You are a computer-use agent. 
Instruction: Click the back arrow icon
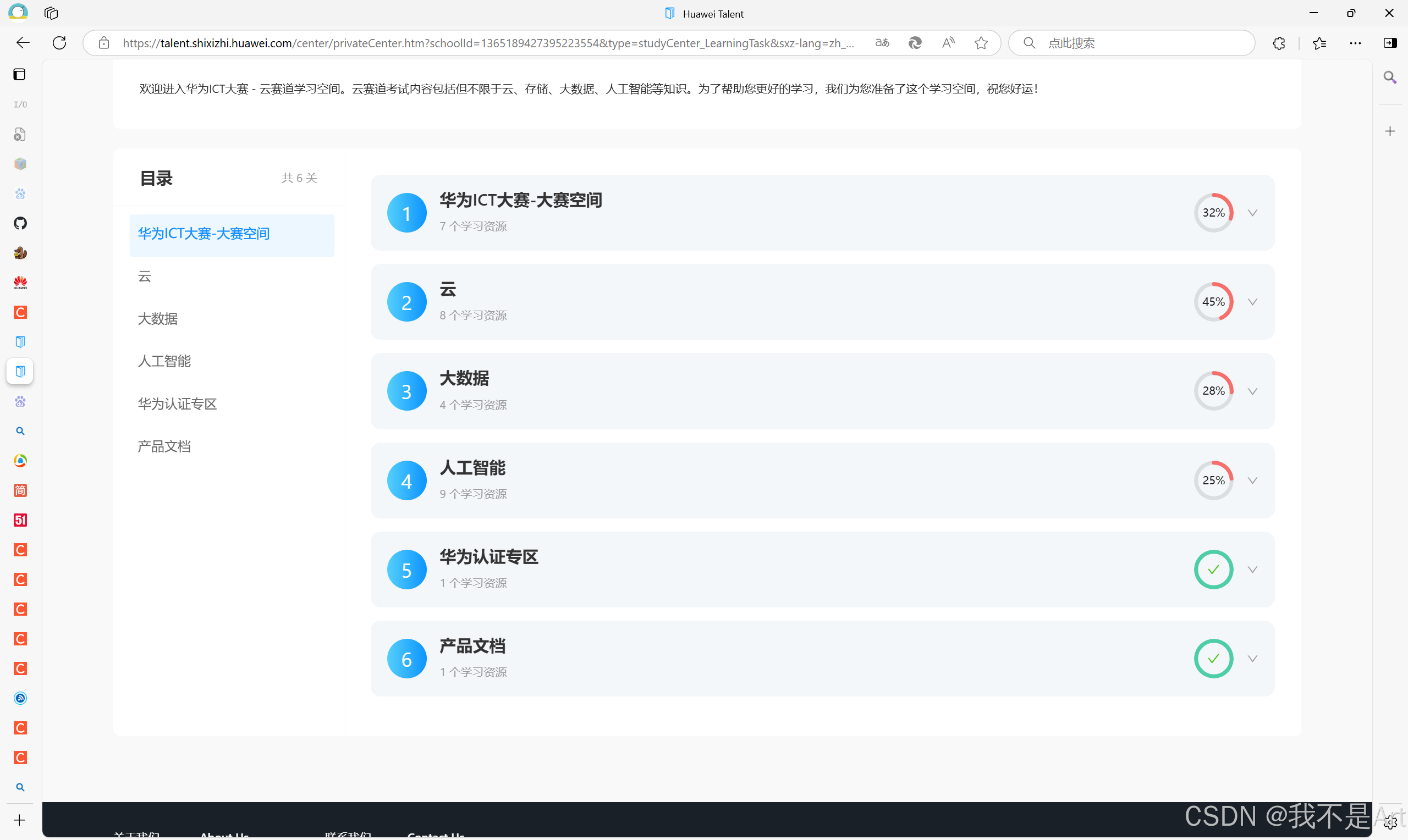coord(23,43)
